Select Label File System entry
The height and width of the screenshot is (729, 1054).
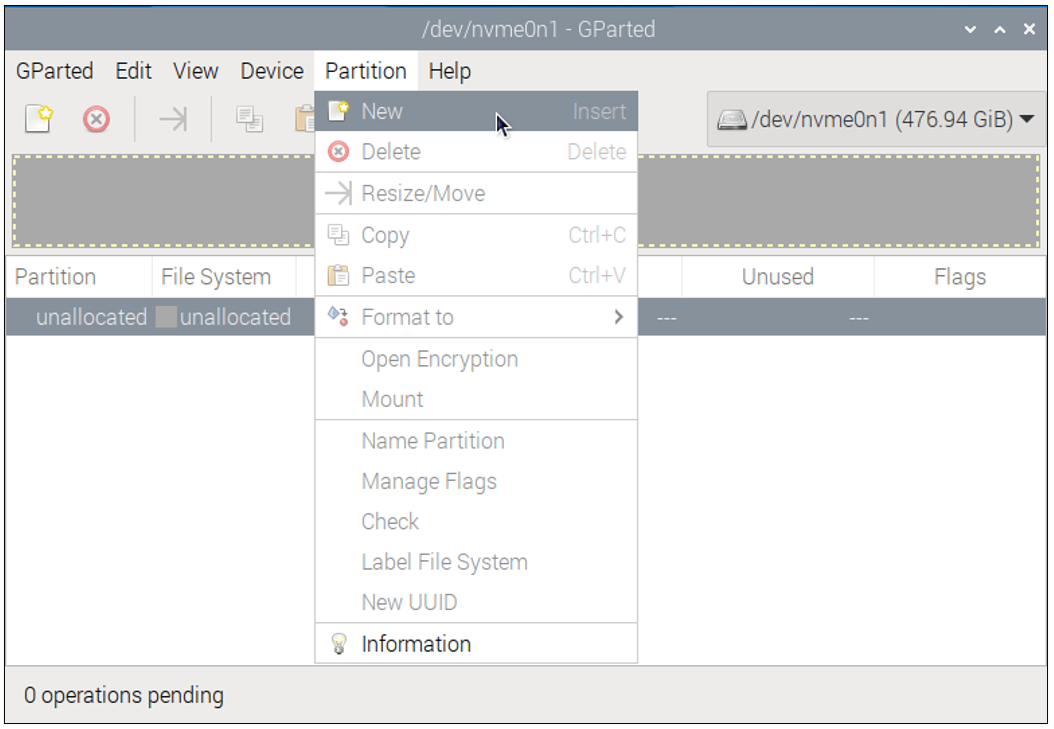(x=476, y=562)
